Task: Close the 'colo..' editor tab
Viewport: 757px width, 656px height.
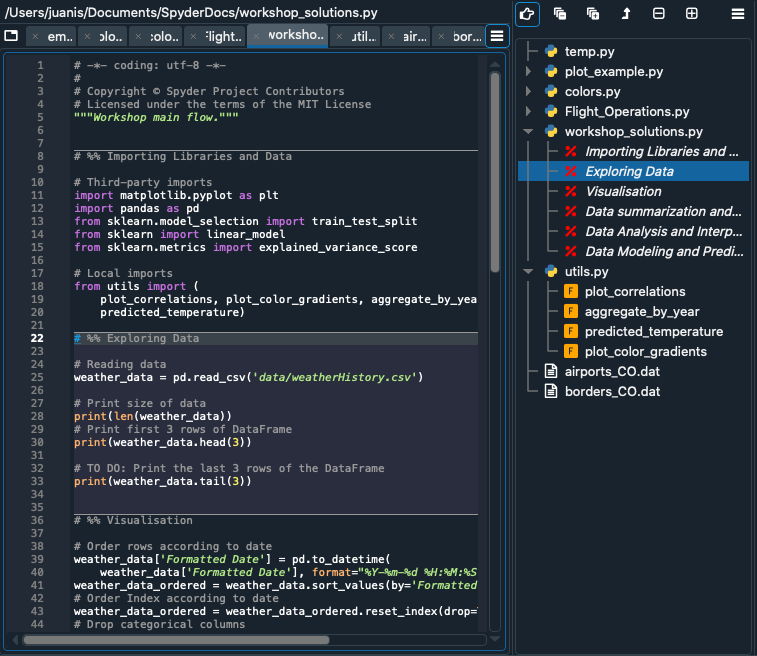Action: (x=139, y=37)
